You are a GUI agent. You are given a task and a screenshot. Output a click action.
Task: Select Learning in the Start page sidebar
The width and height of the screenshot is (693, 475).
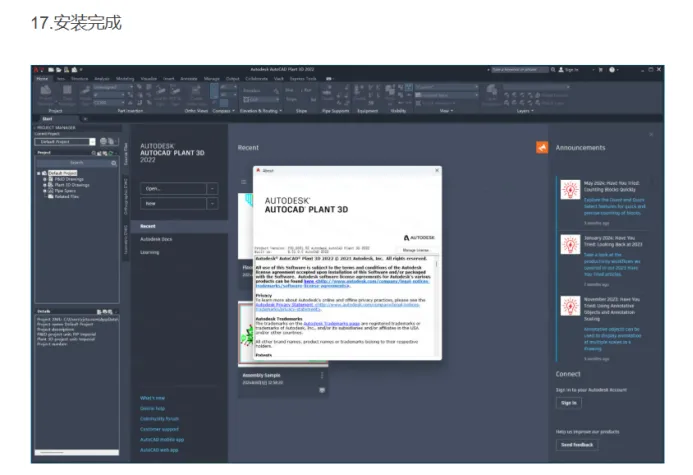tap(149, 252)
